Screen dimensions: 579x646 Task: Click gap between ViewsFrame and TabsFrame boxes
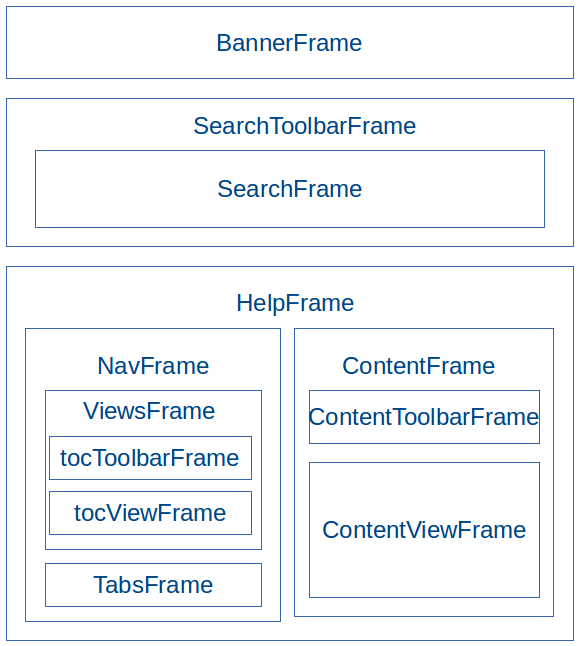point(153,556)
